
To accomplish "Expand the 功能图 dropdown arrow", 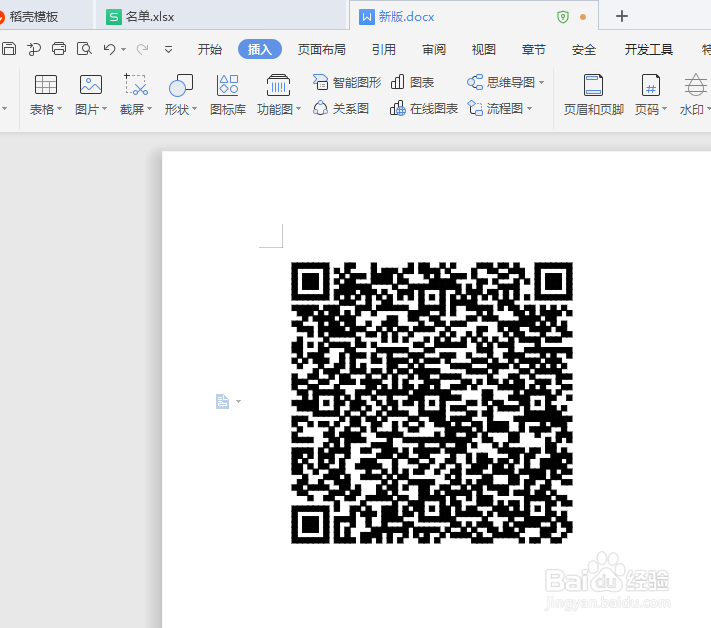I will click(298, 109).
